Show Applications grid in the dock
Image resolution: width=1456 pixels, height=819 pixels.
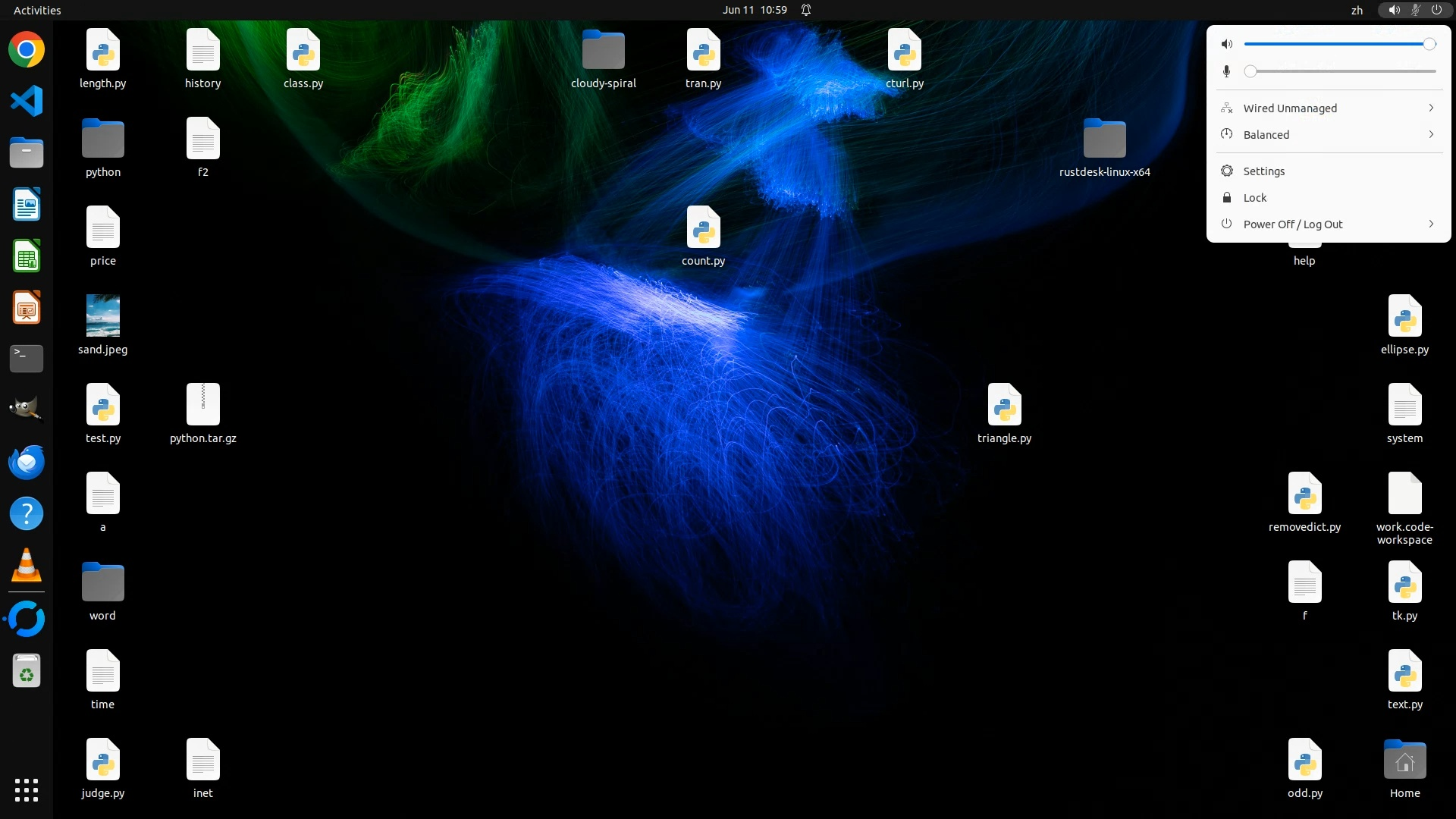point(27,790)
